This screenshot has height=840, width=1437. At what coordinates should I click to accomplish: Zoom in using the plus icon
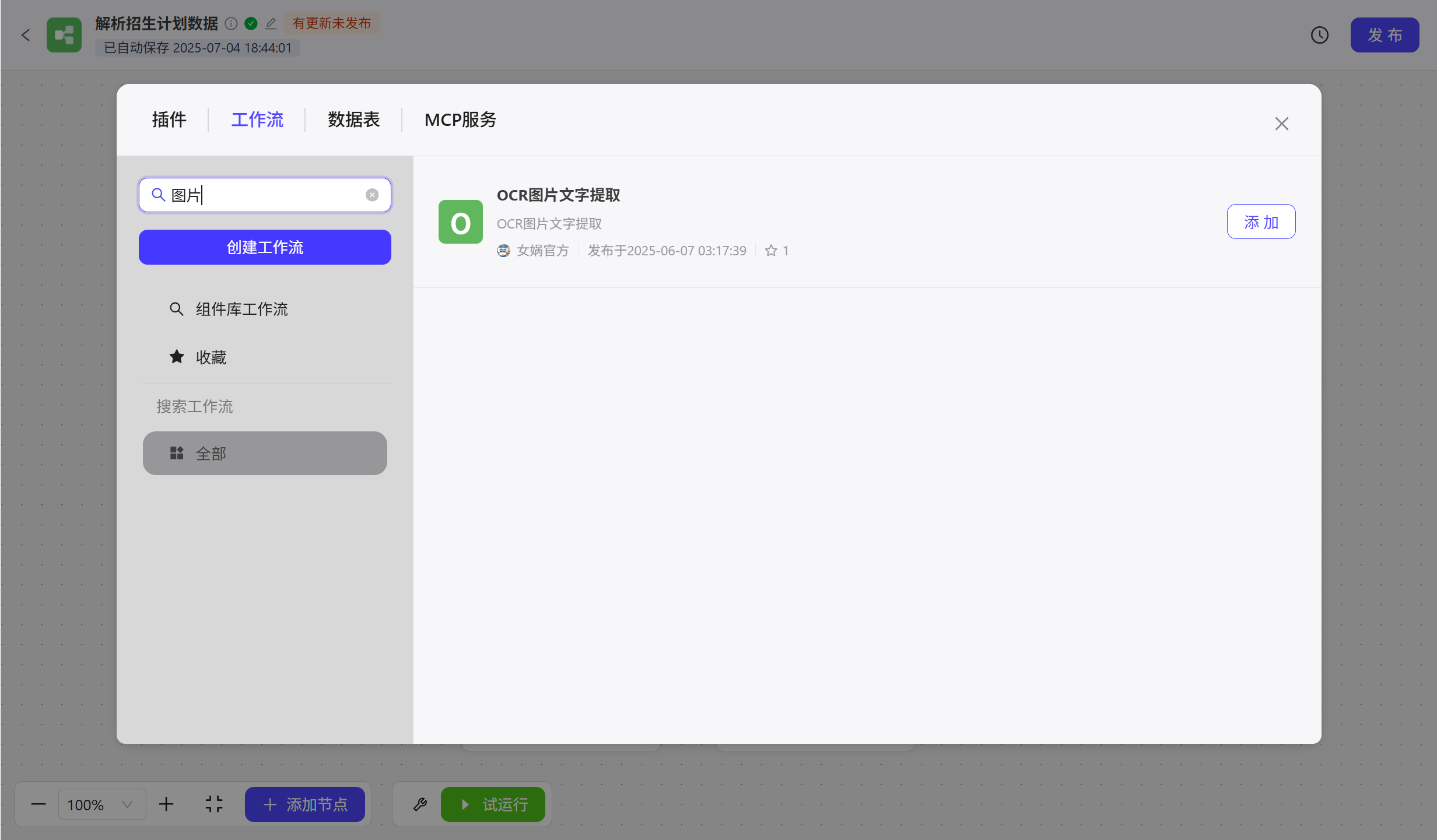tap(166, 804)
